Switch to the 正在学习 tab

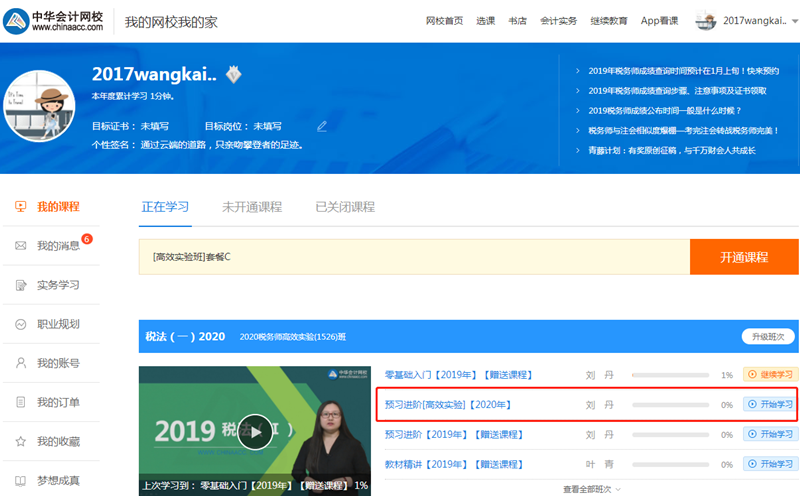pyautogui.click(x=165, y=207)
